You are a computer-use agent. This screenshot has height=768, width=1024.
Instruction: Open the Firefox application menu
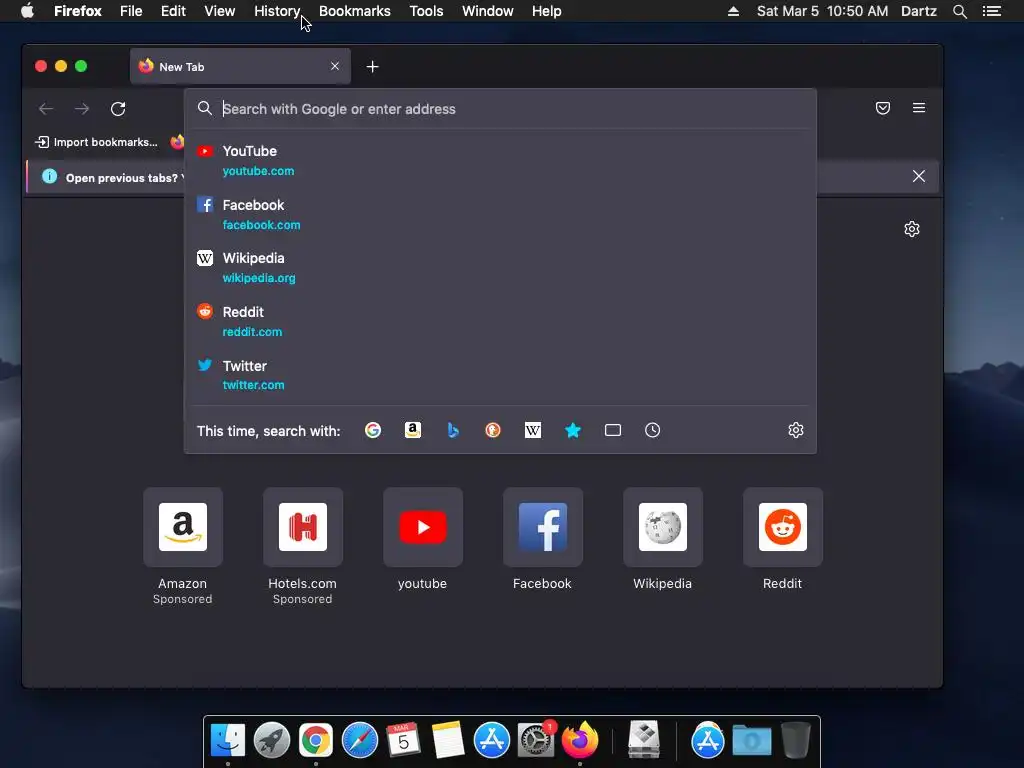(78, 11)
